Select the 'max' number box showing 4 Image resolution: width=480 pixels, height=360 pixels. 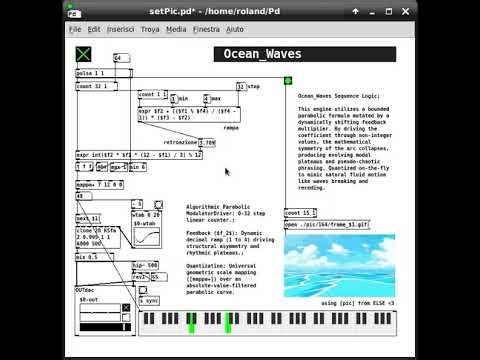click(x=206, y=99)
